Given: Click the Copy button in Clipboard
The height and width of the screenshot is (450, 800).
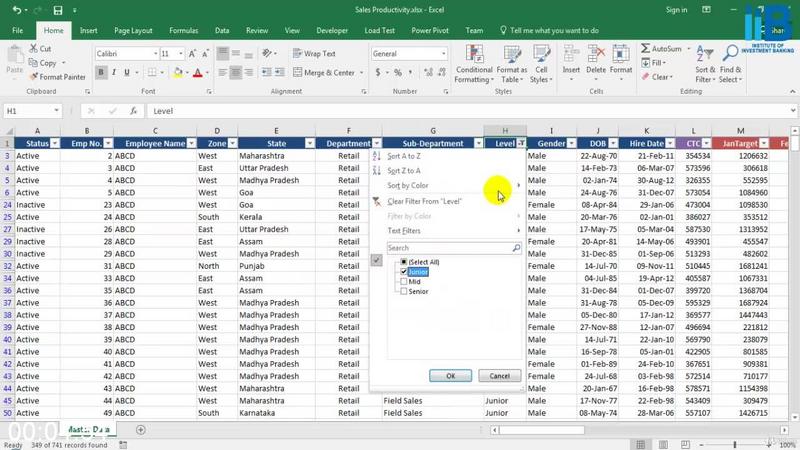Looking at the screenshot, I should tap(43, 63).
